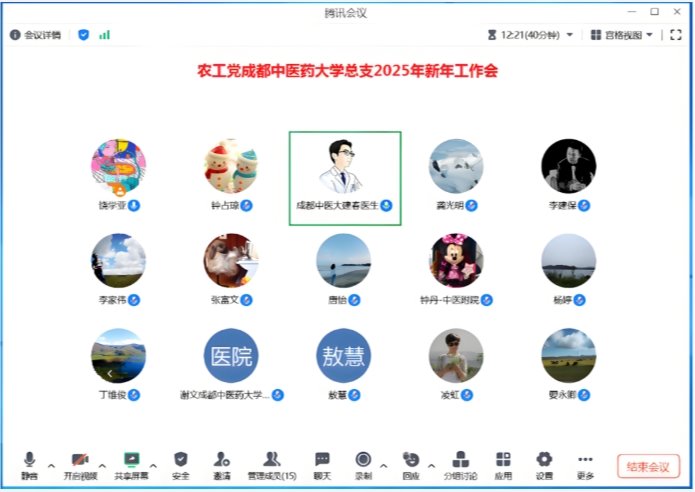Open the apps (应用) icon
This screenshot has width=695, height=492.
point(503,461)
